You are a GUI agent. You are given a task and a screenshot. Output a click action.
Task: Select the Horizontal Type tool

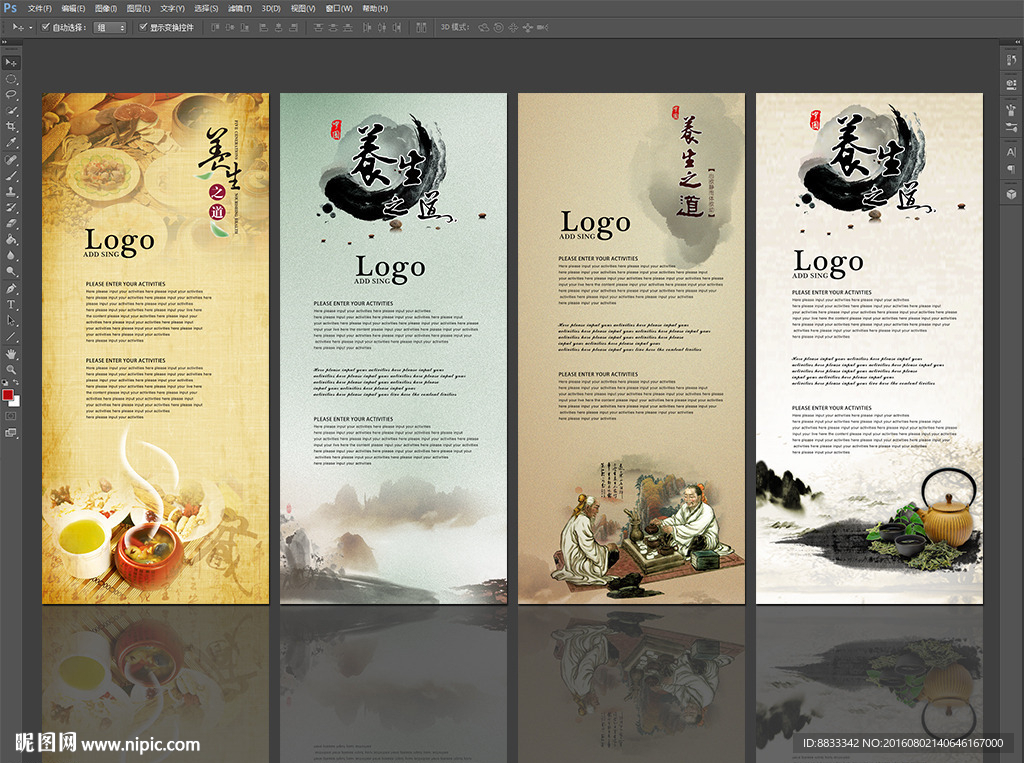(x=11, y=304)
